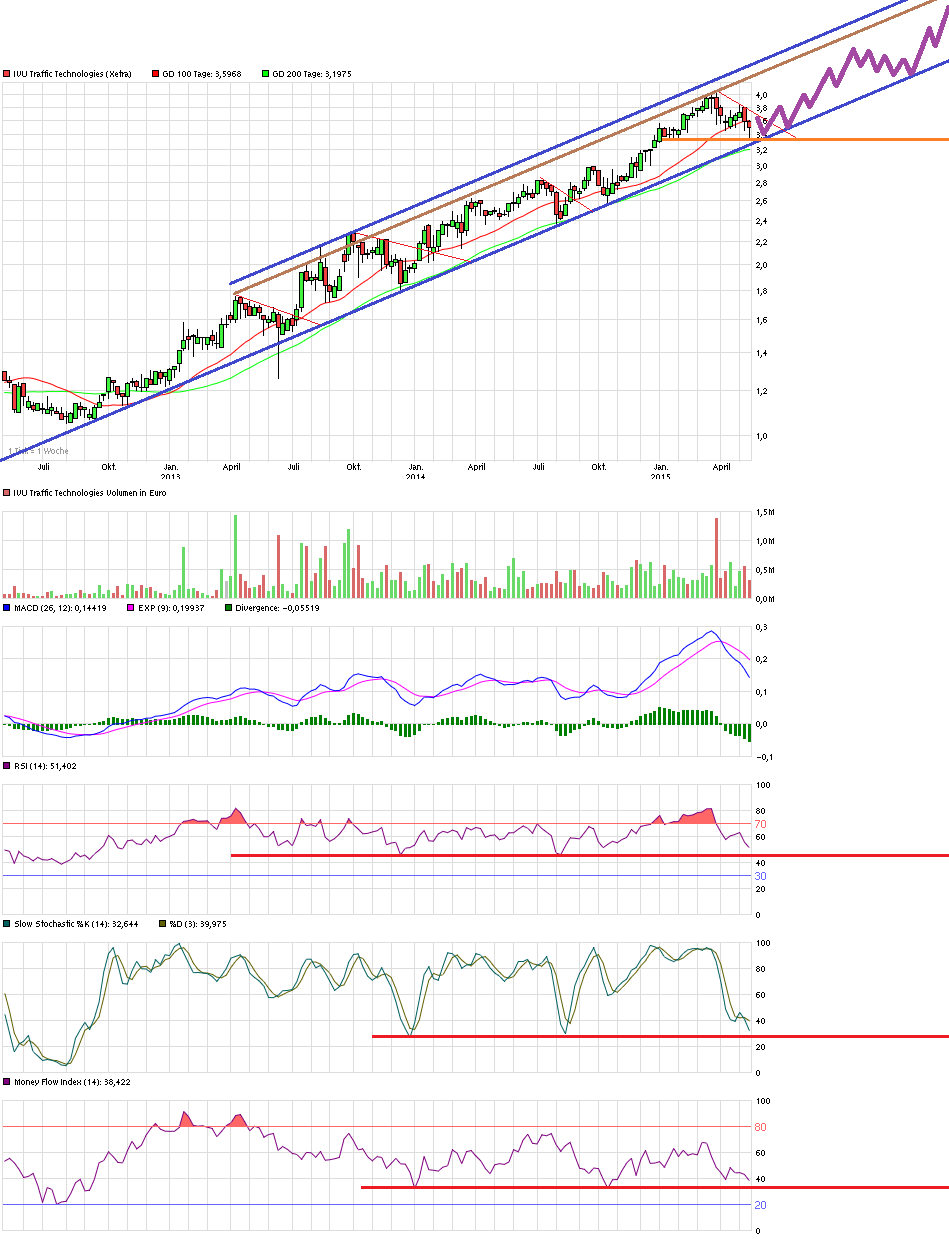Viewport: 949px width, 1240px height.
Task: Click the 2014 year label on the time axis
Action: coord(415,476)
